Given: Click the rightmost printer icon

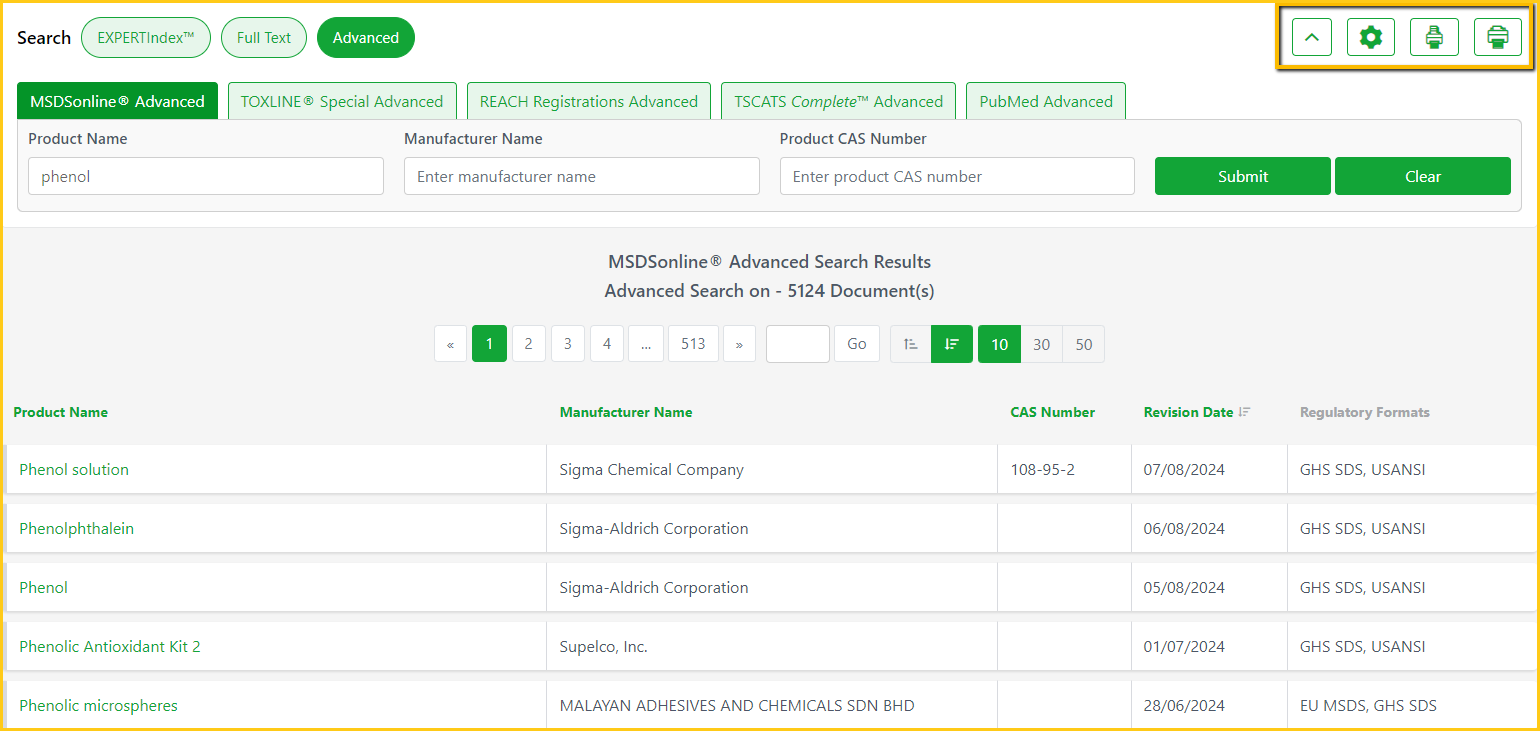Looking at the screenshot, I should coord(1497,38).
